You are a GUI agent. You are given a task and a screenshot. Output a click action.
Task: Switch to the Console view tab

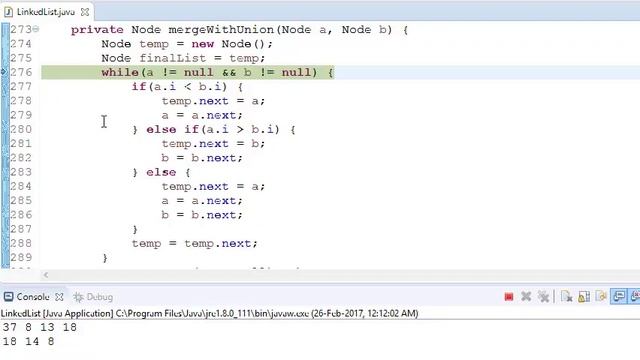(33, 297)
